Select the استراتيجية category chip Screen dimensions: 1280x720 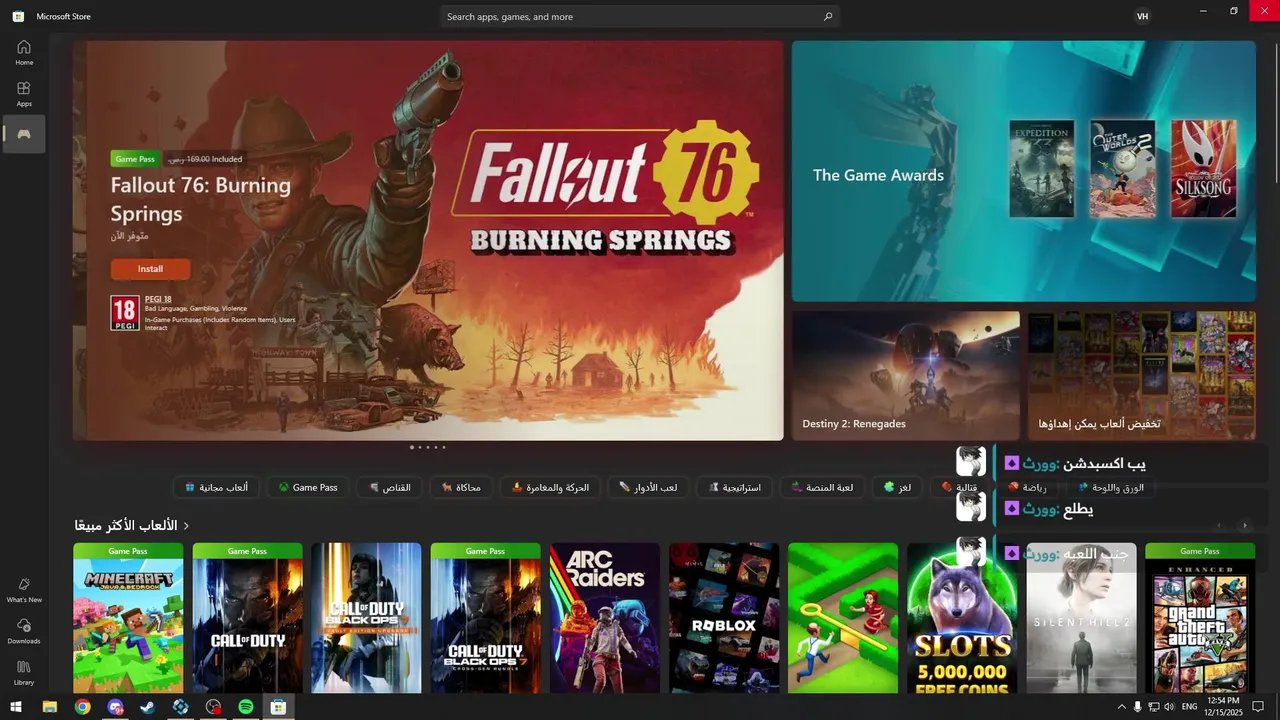[x=734, y=488]
